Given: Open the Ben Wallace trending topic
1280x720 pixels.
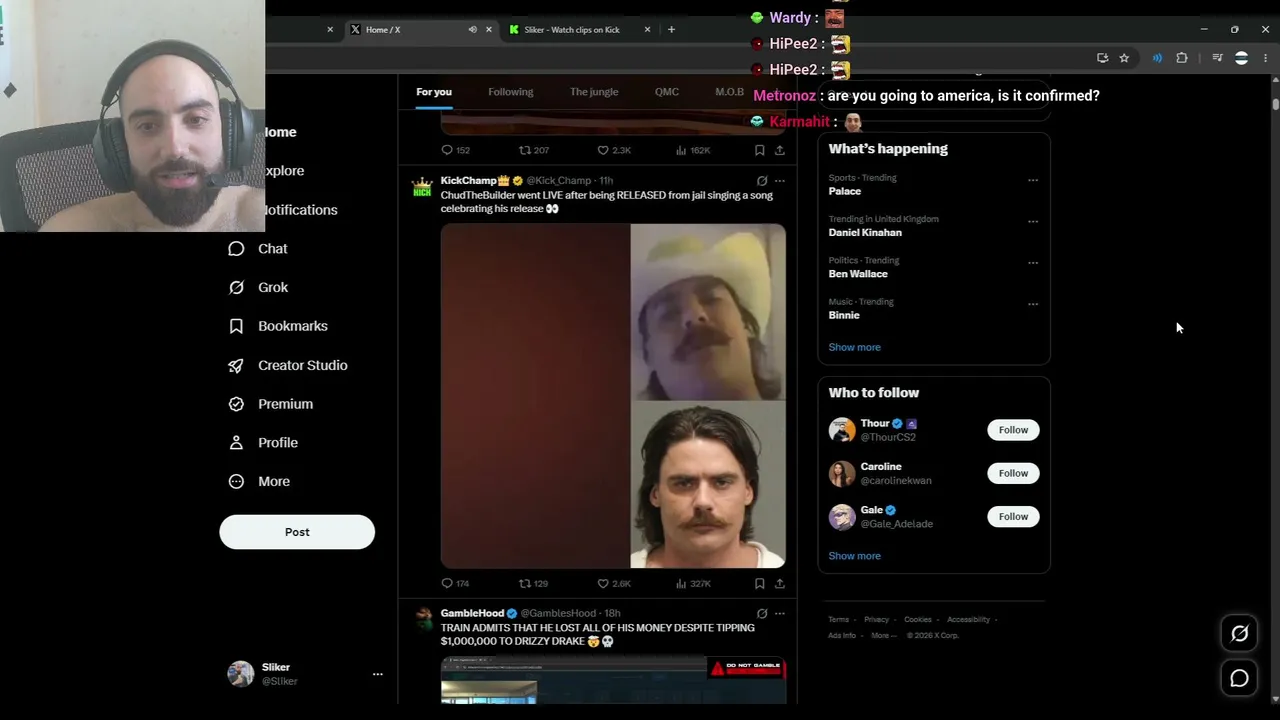Looking at the screenshot, I should click(x=858, y=274).
